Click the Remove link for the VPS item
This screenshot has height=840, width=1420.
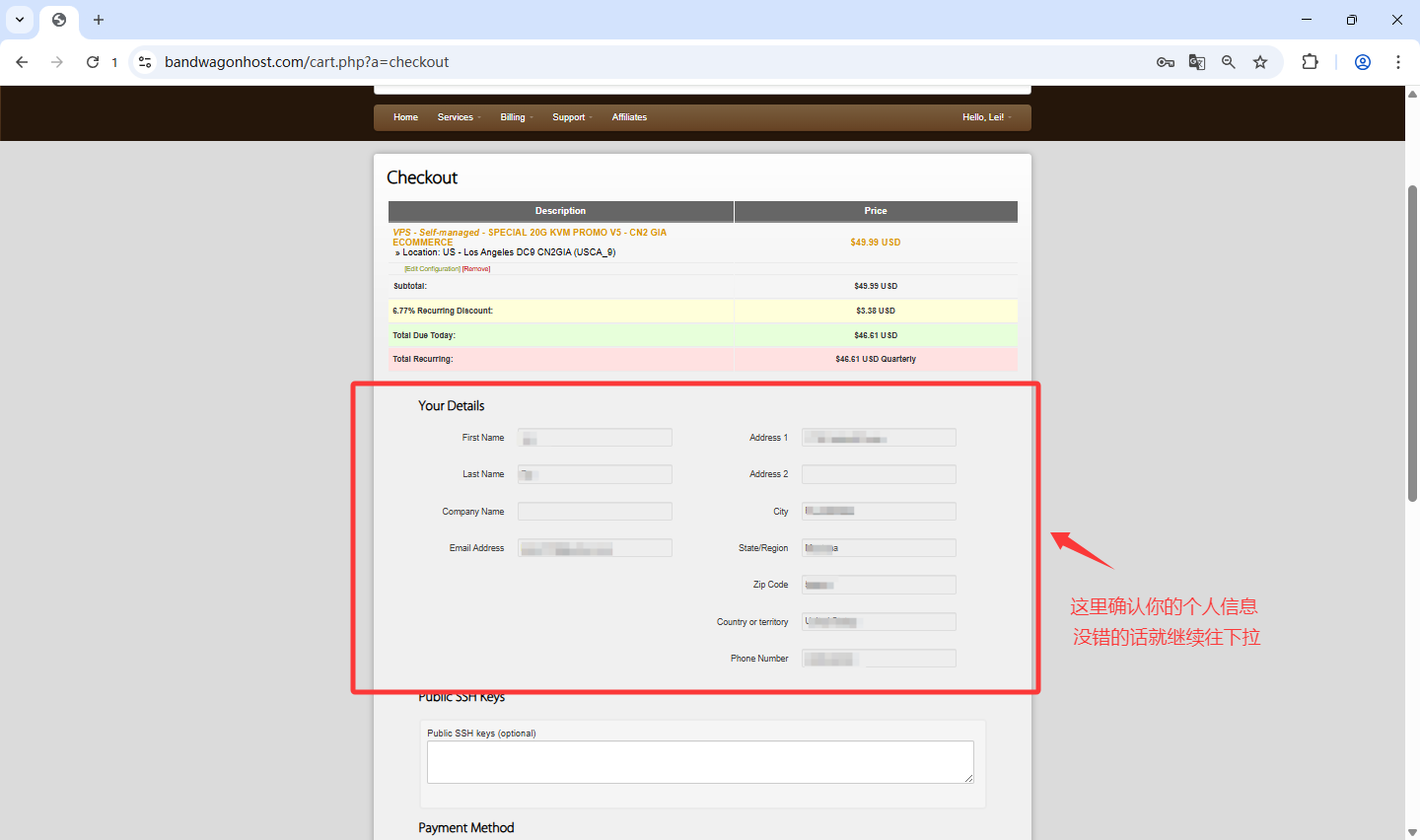[x=476, y=269]
